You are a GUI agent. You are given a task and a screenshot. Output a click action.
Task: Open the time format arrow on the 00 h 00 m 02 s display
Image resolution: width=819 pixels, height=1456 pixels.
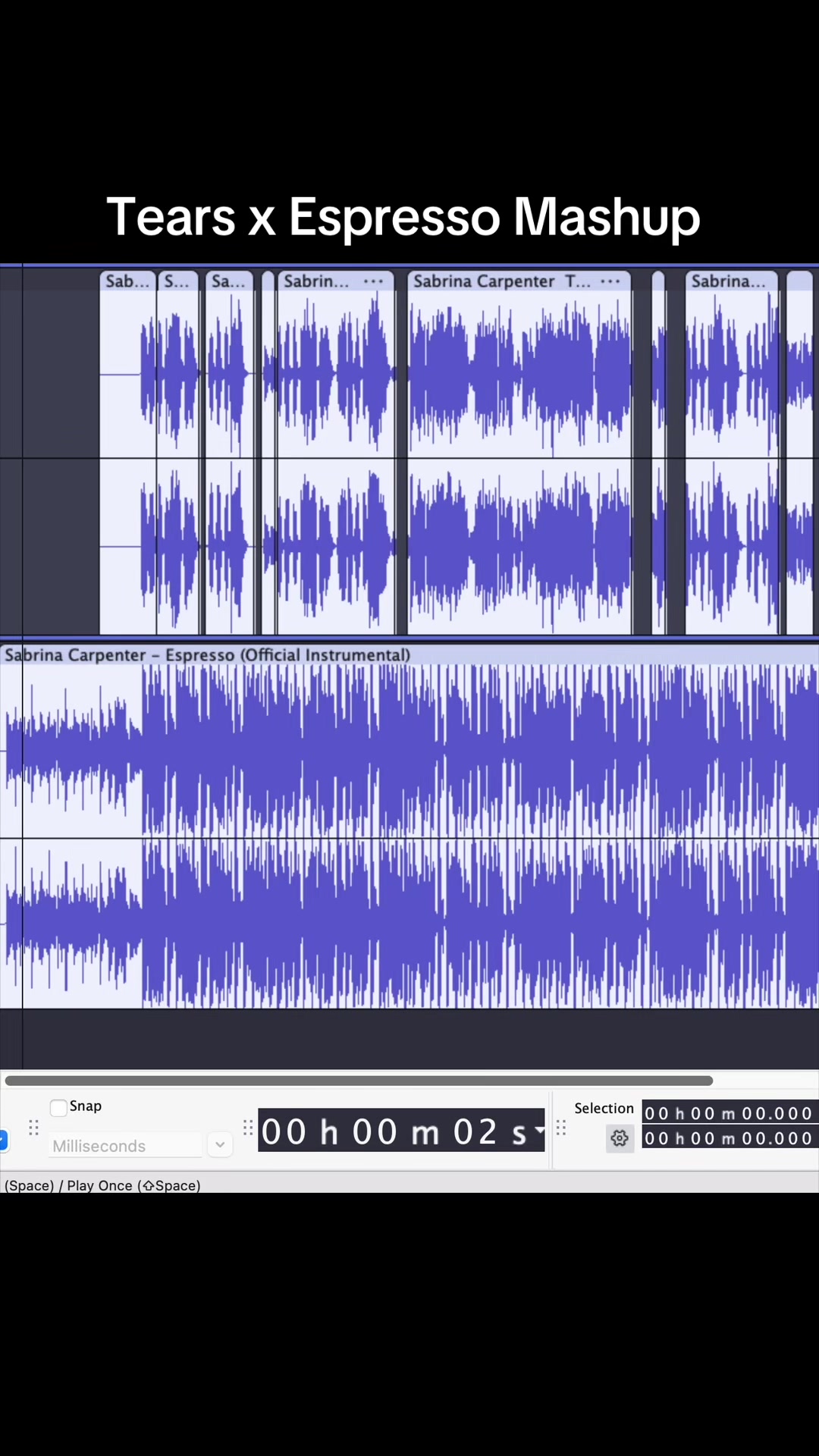tap(538, 1130)
